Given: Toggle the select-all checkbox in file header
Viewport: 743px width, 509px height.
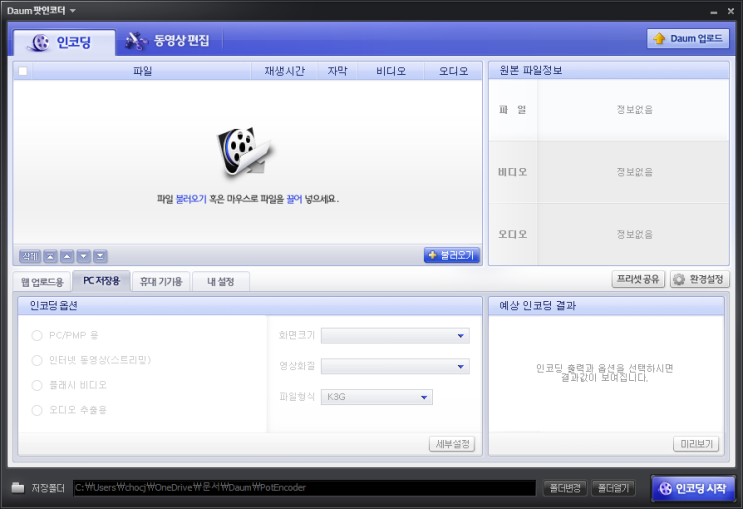Looking at the screenshot, I should (x=23, y=71).
